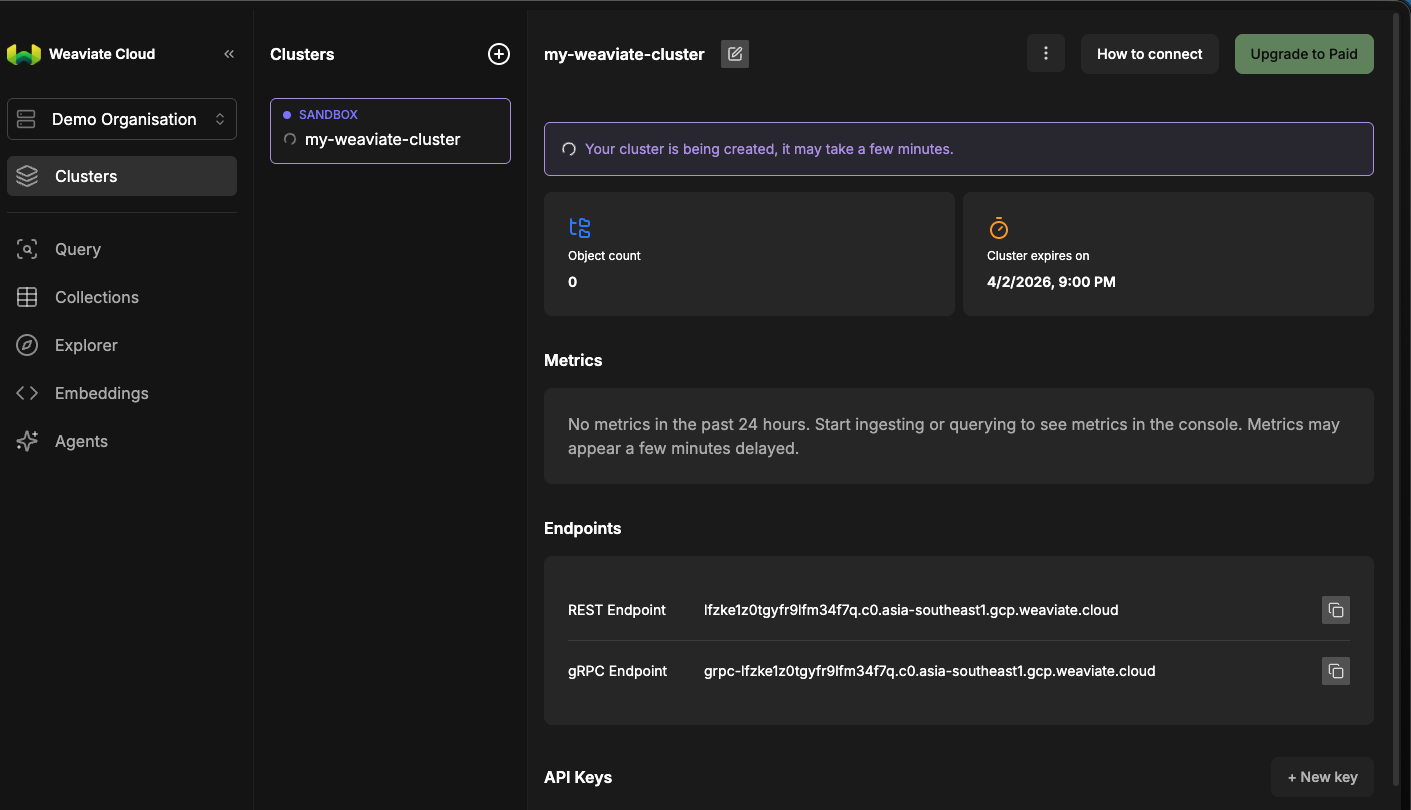Click the gRPC Endpoint label
Screen dimensions: 1411x810
(x=618, y=671)
